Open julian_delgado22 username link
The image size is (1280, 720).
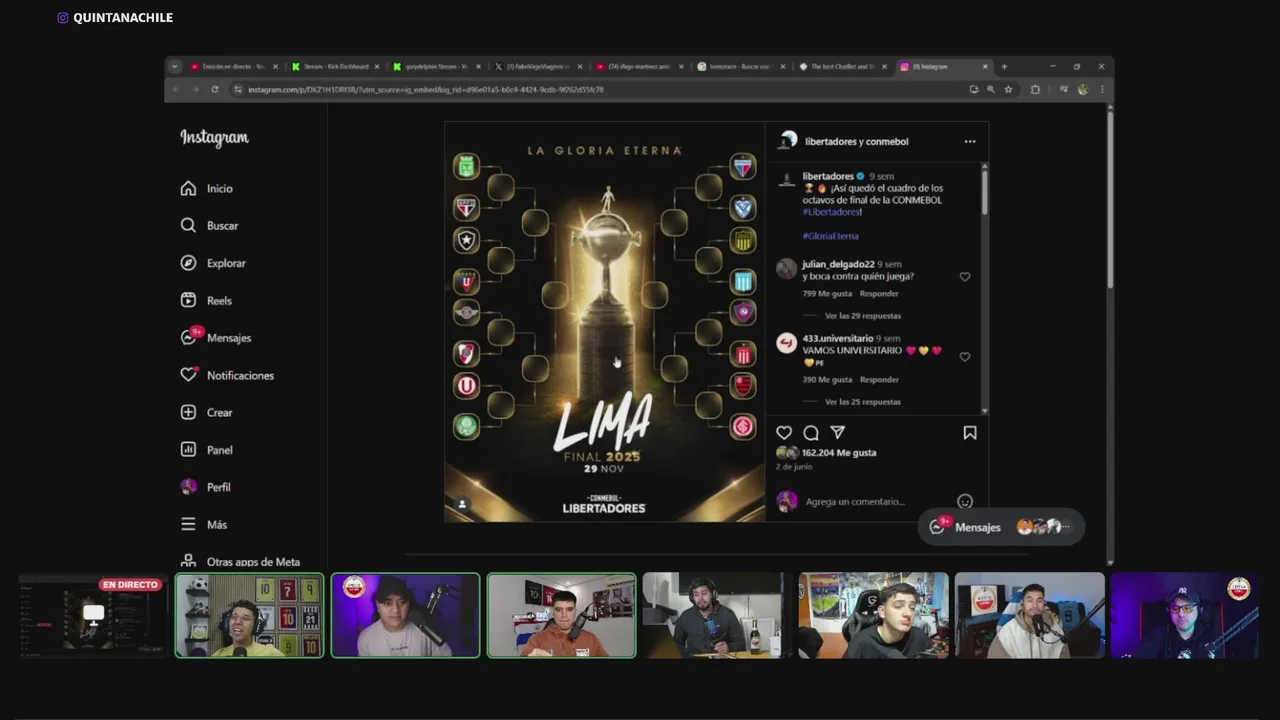[x=838, y=264]
